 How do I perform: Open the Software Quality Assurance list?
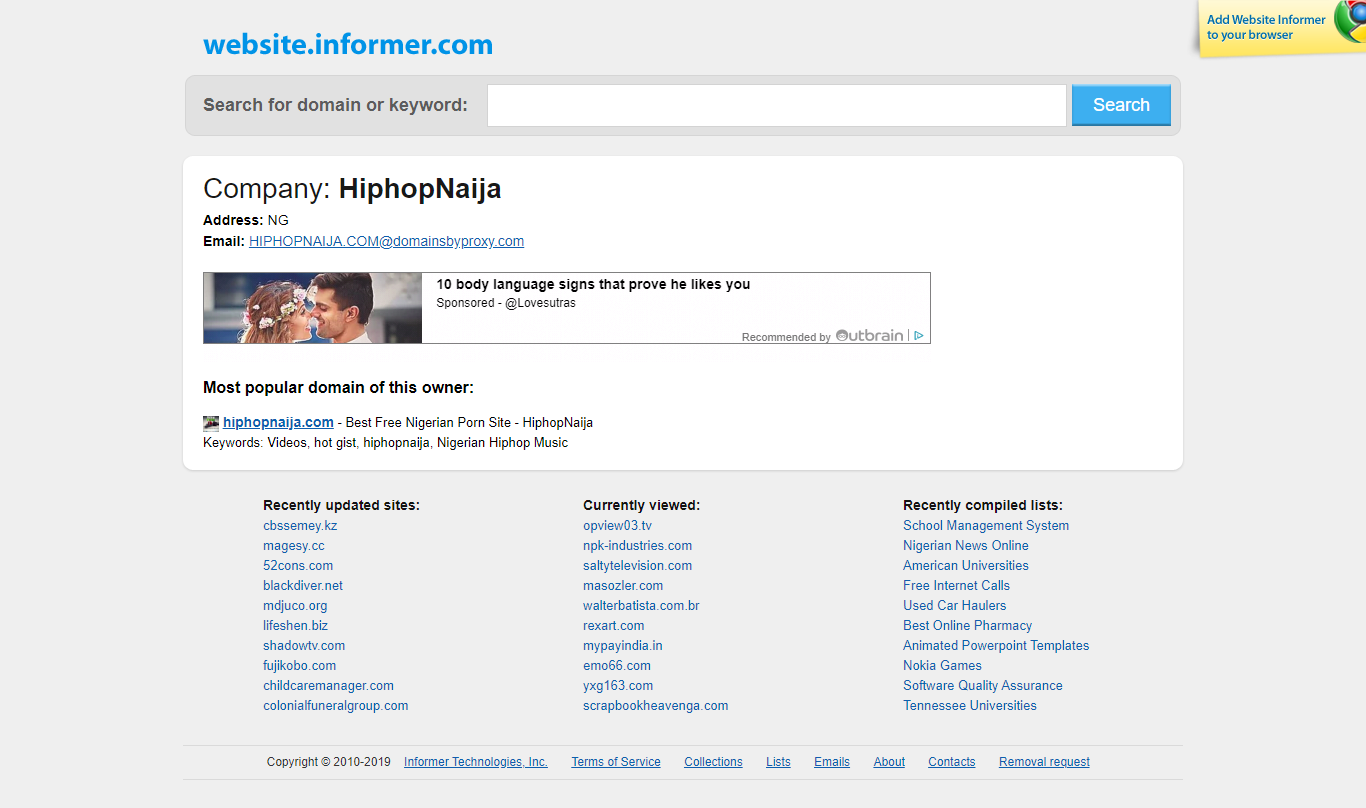coord(983,685)
